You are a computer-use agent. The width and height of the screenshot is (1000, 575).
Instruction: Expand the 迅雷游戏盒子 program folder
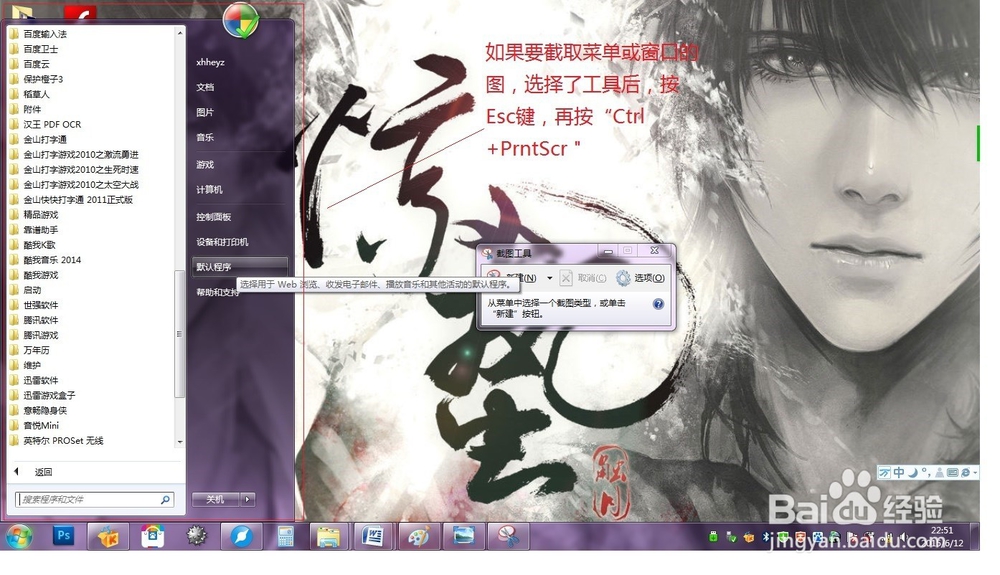coord(49,395)
